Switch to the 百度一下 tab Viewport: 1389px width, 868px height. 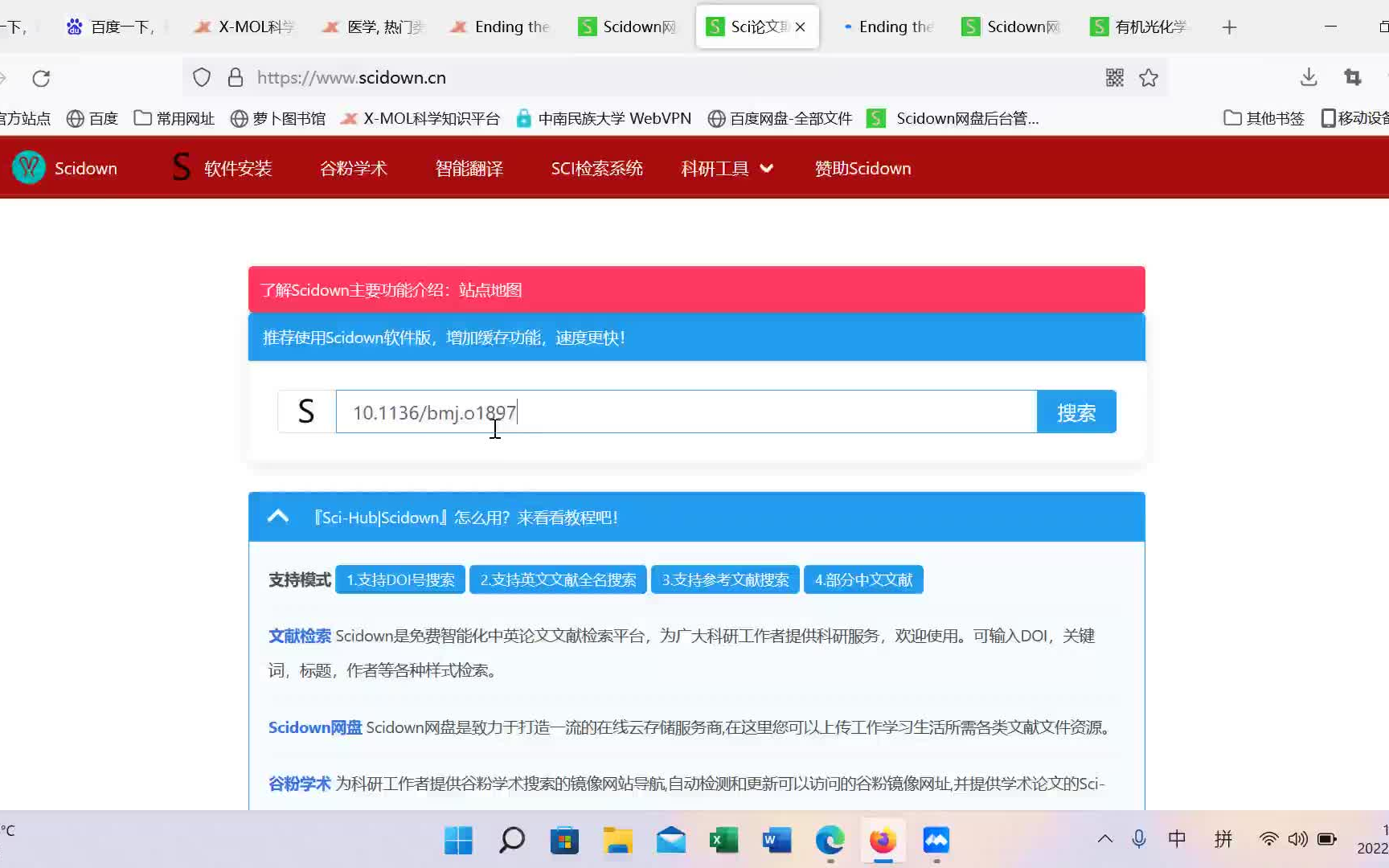pos(110,27)
